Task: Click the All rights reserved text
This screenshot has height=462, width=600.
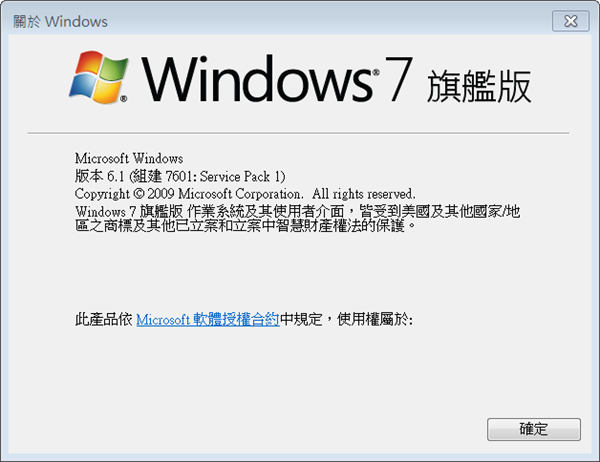Action: click(364, 194)
